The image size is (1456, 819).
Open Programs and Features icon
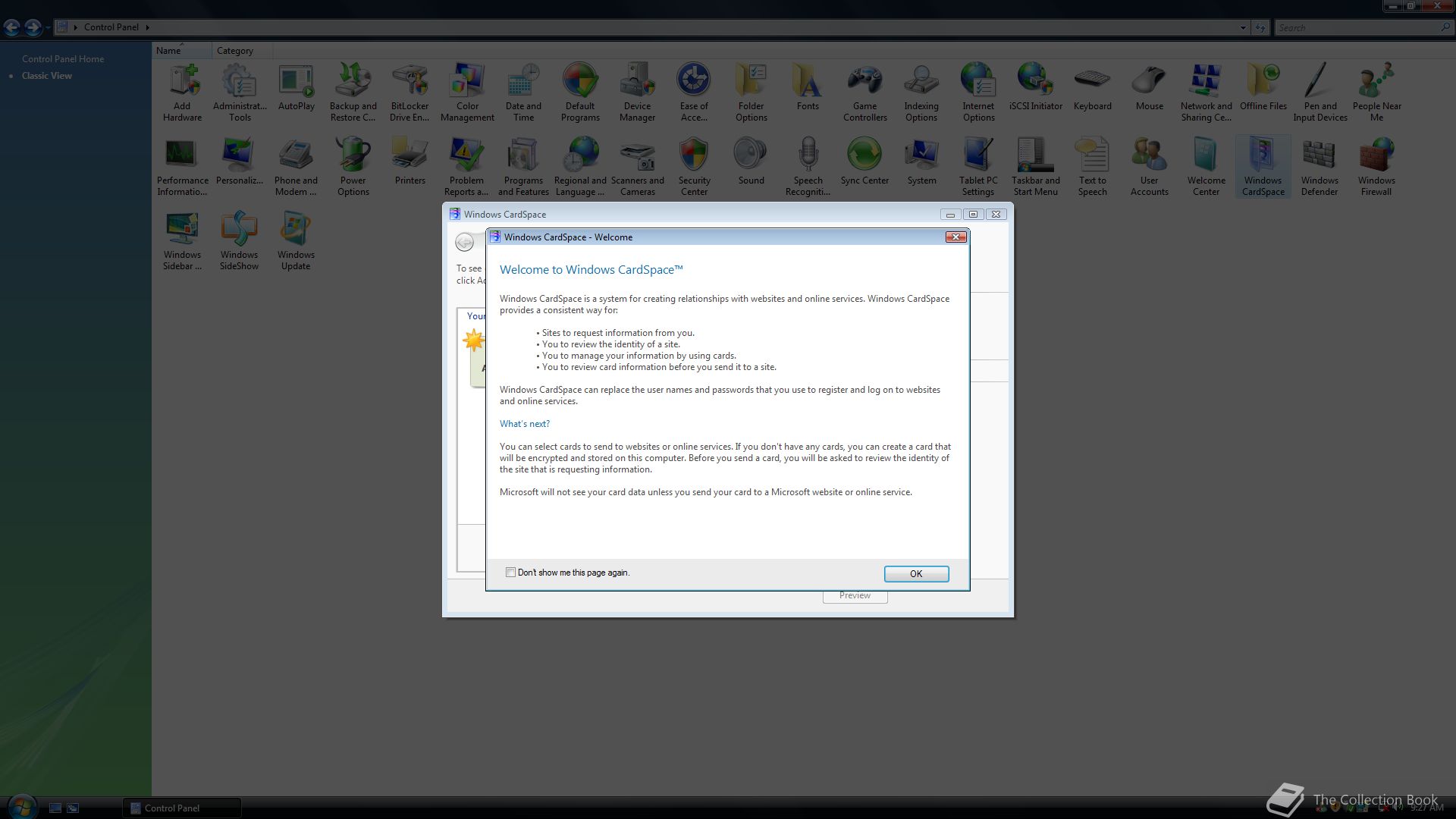[x=523, y=167]
